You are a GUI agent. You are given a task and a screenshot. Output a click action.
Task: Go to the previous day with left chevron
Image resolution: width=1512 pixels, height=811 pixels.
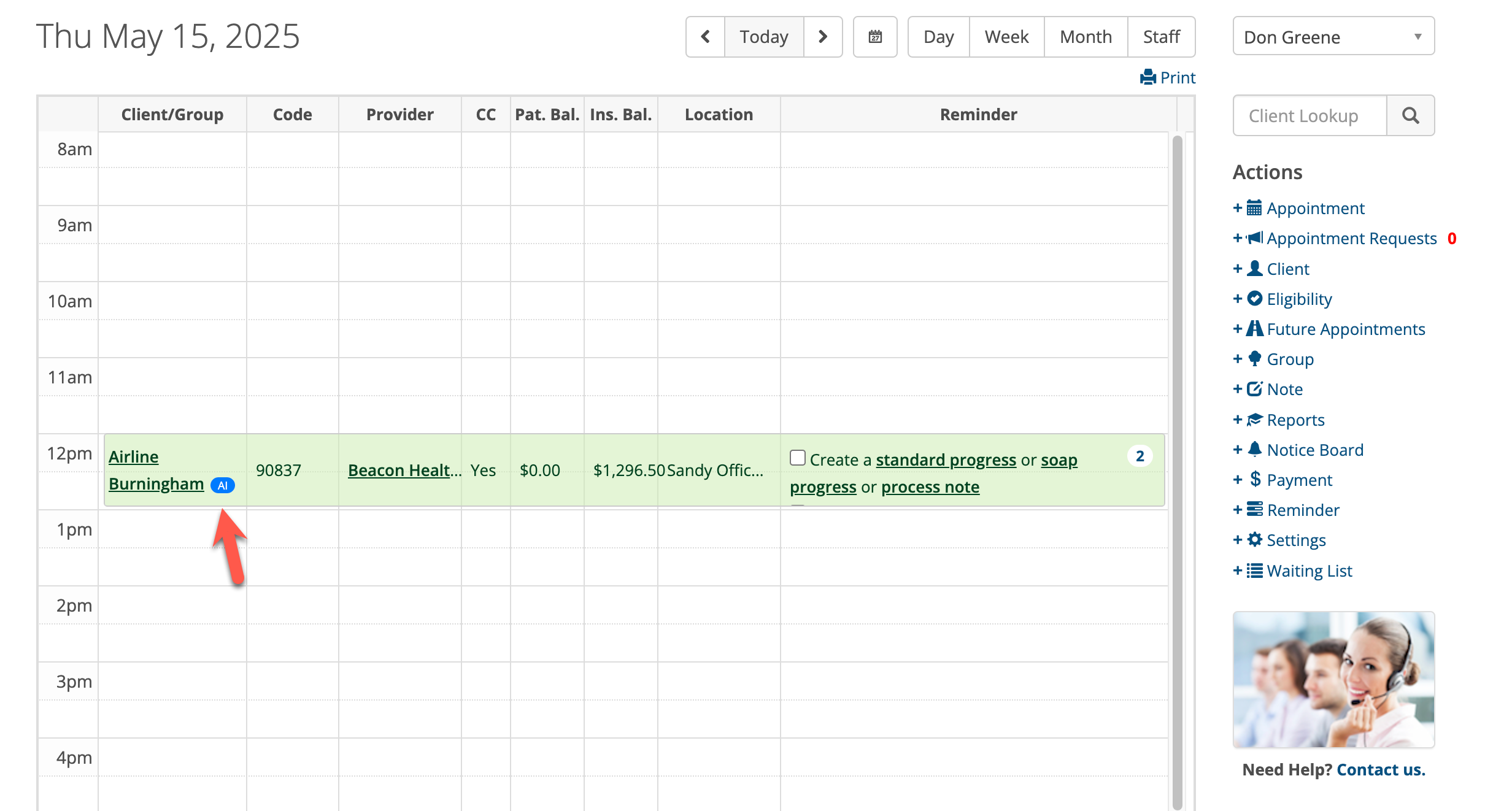706,37
